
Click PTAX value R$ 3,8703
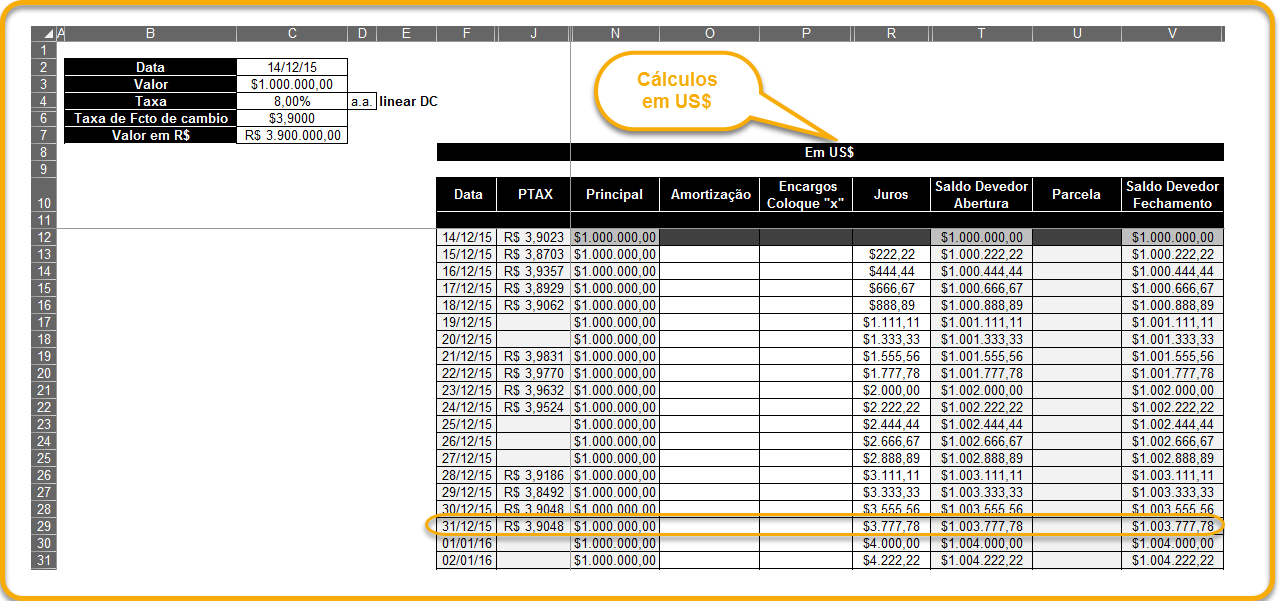click(533, 254)
